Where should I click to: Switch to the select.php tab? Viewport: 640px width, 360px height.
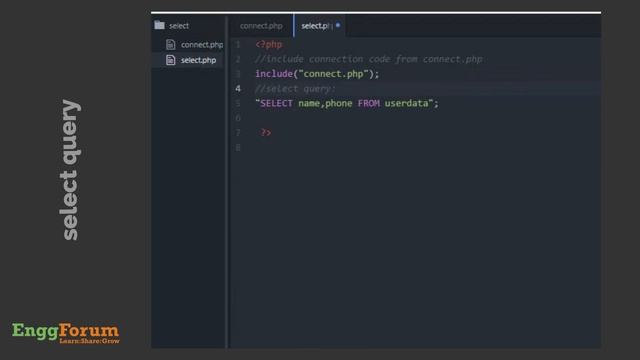click(319, 26)
